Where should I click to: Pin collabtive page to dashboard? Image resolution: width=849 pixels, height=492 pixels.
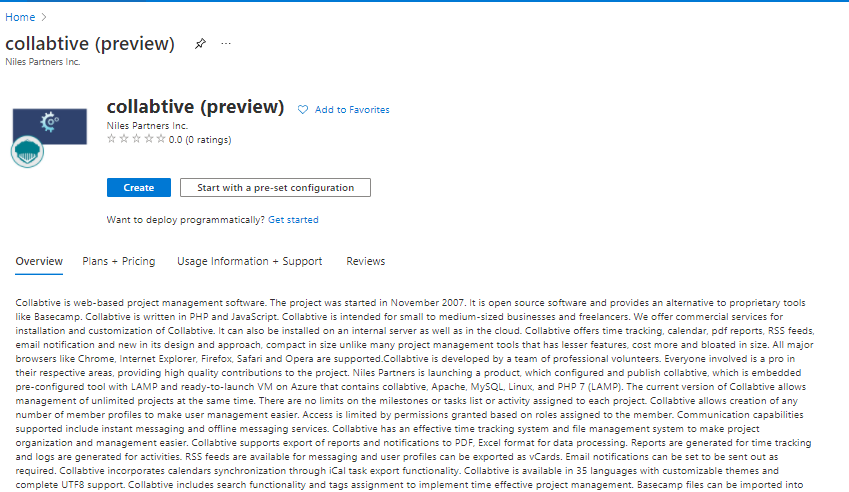pos(200,44)
